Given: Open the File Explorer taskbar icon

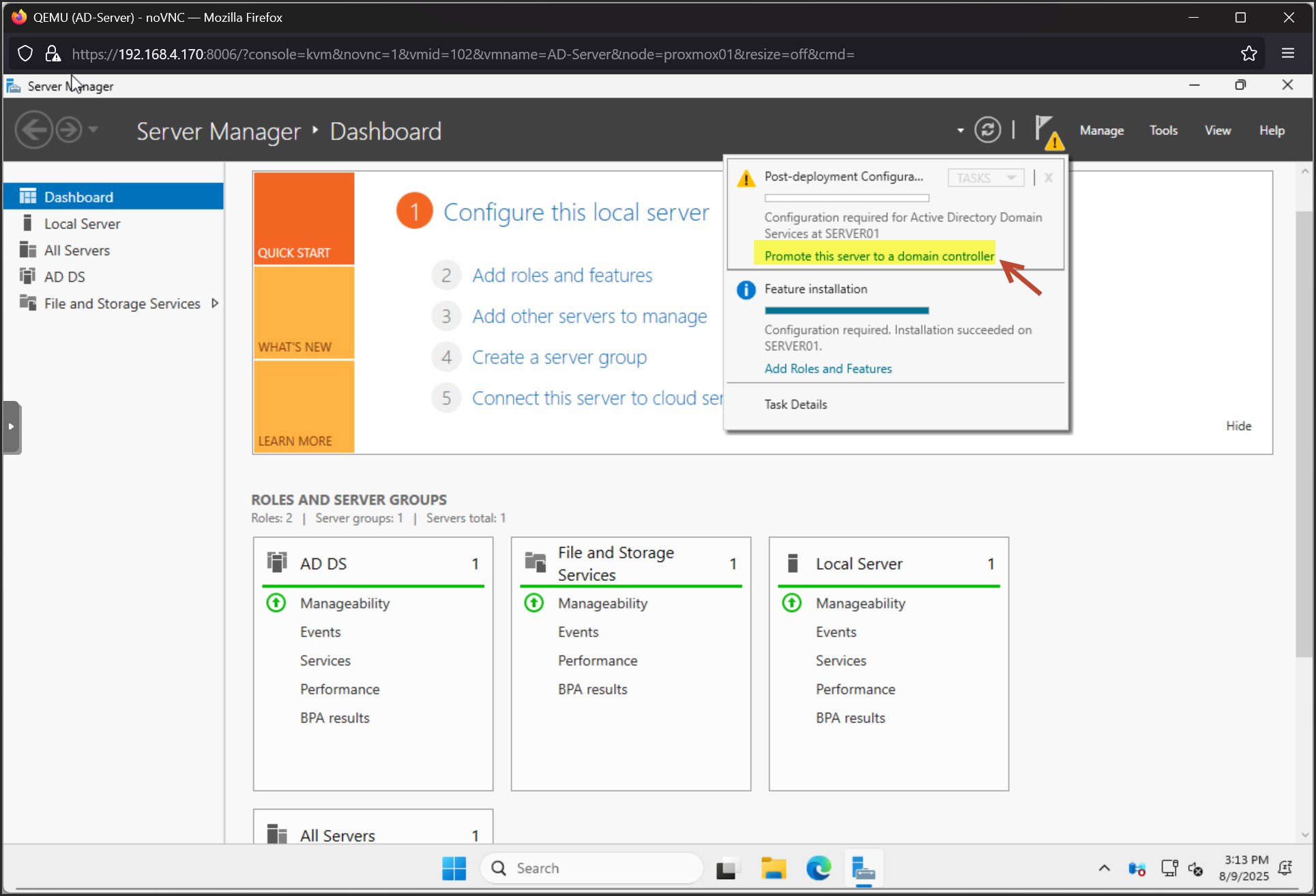Looking at the screenshot, I should (x=773, y=867).
